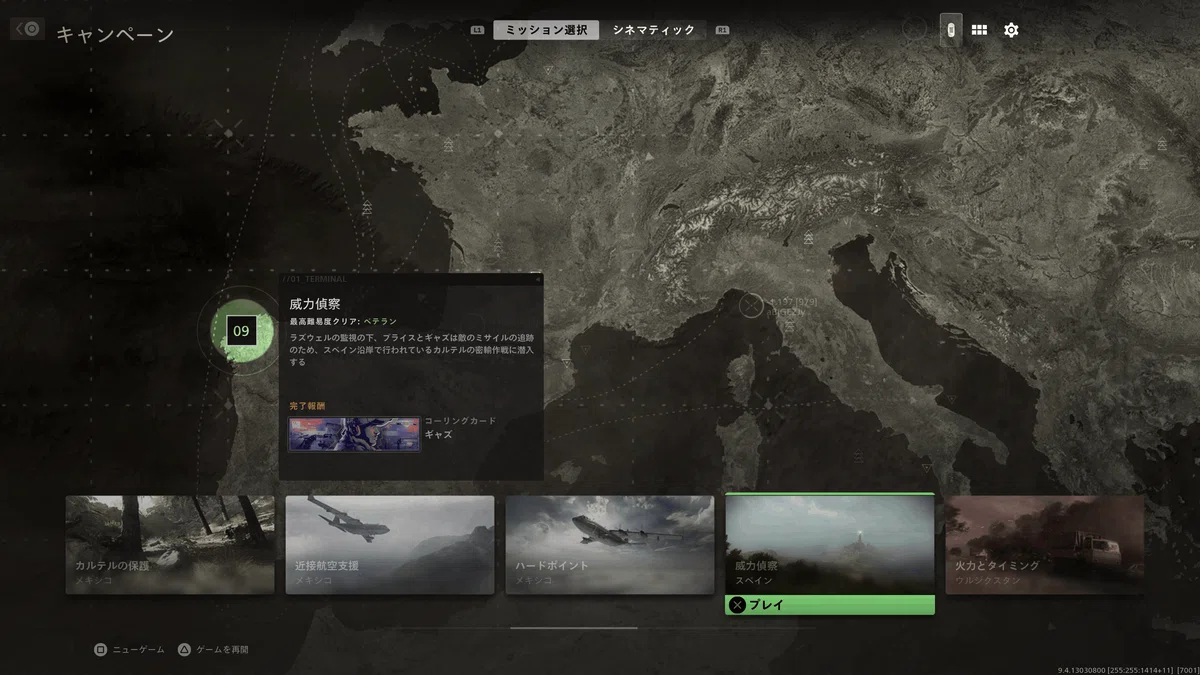Click the ベテラン difficulty text

(x=379, y=322)
